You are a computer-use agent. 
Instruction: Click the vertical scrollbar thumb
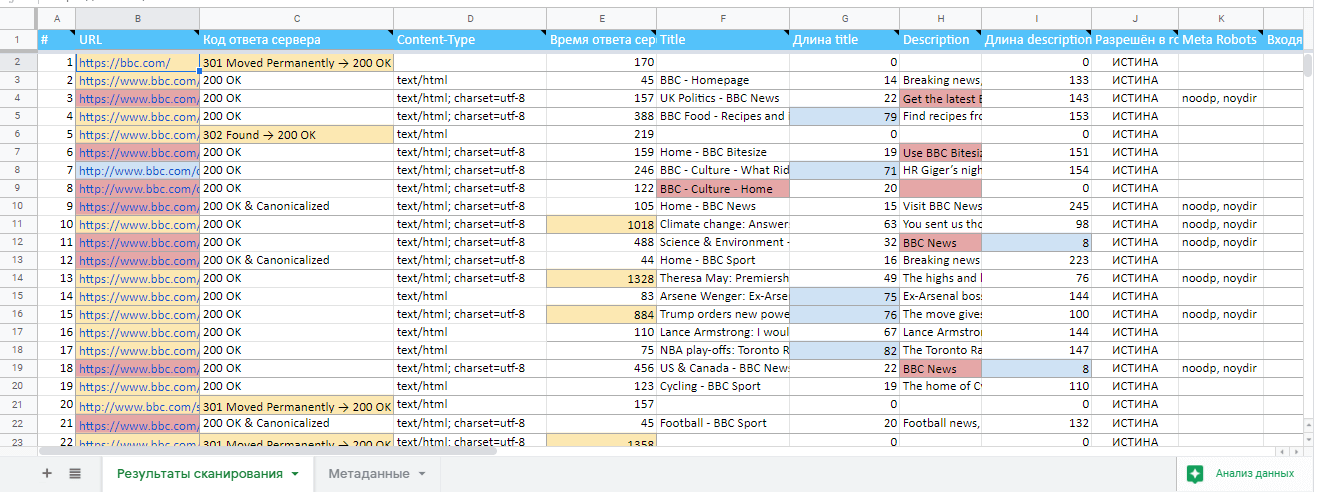click(1308, 65)
